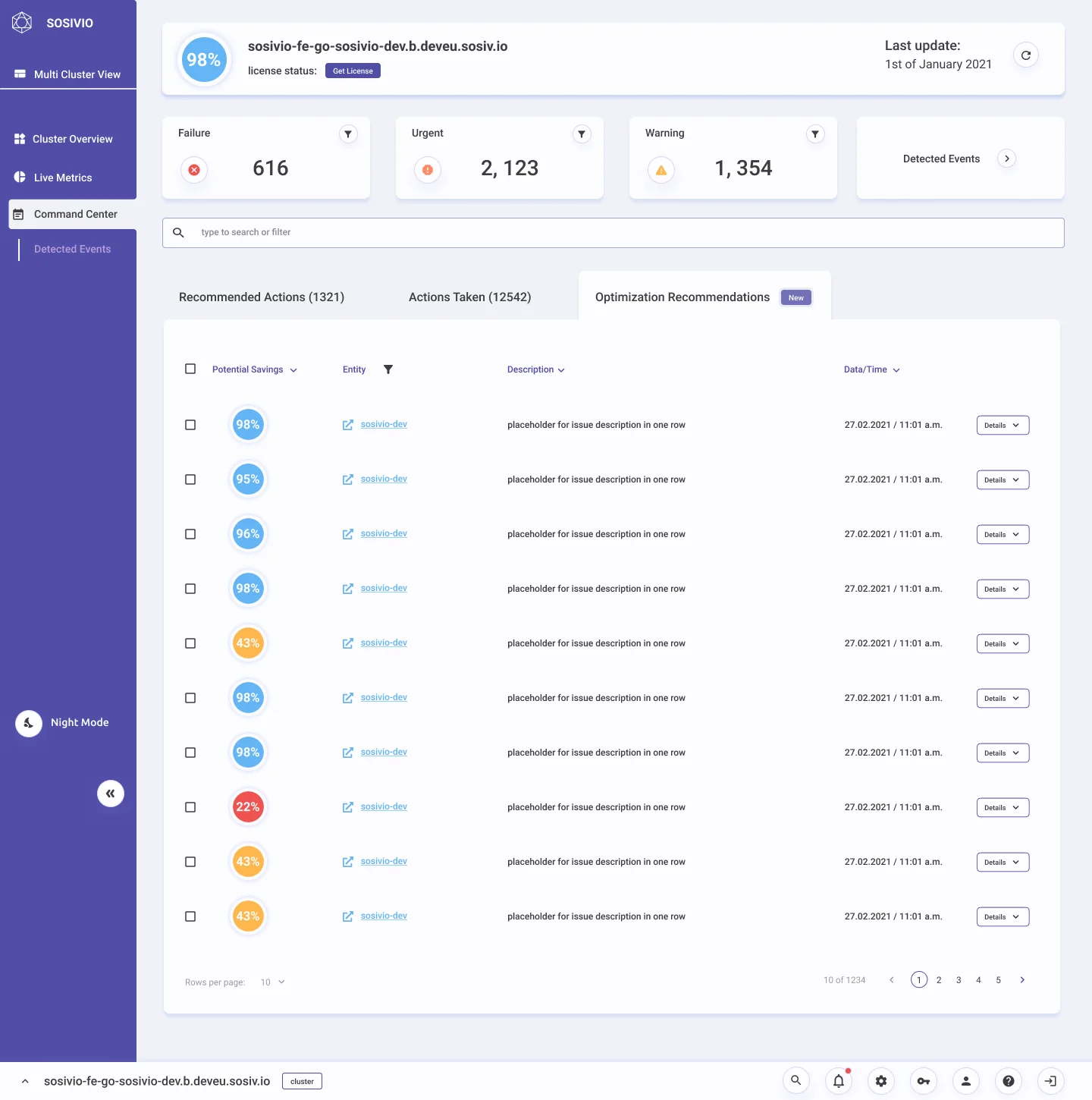Viewport: 1092px width, 1100px height.
Task: Check the last row's checkbox
Action: [190, 916]
